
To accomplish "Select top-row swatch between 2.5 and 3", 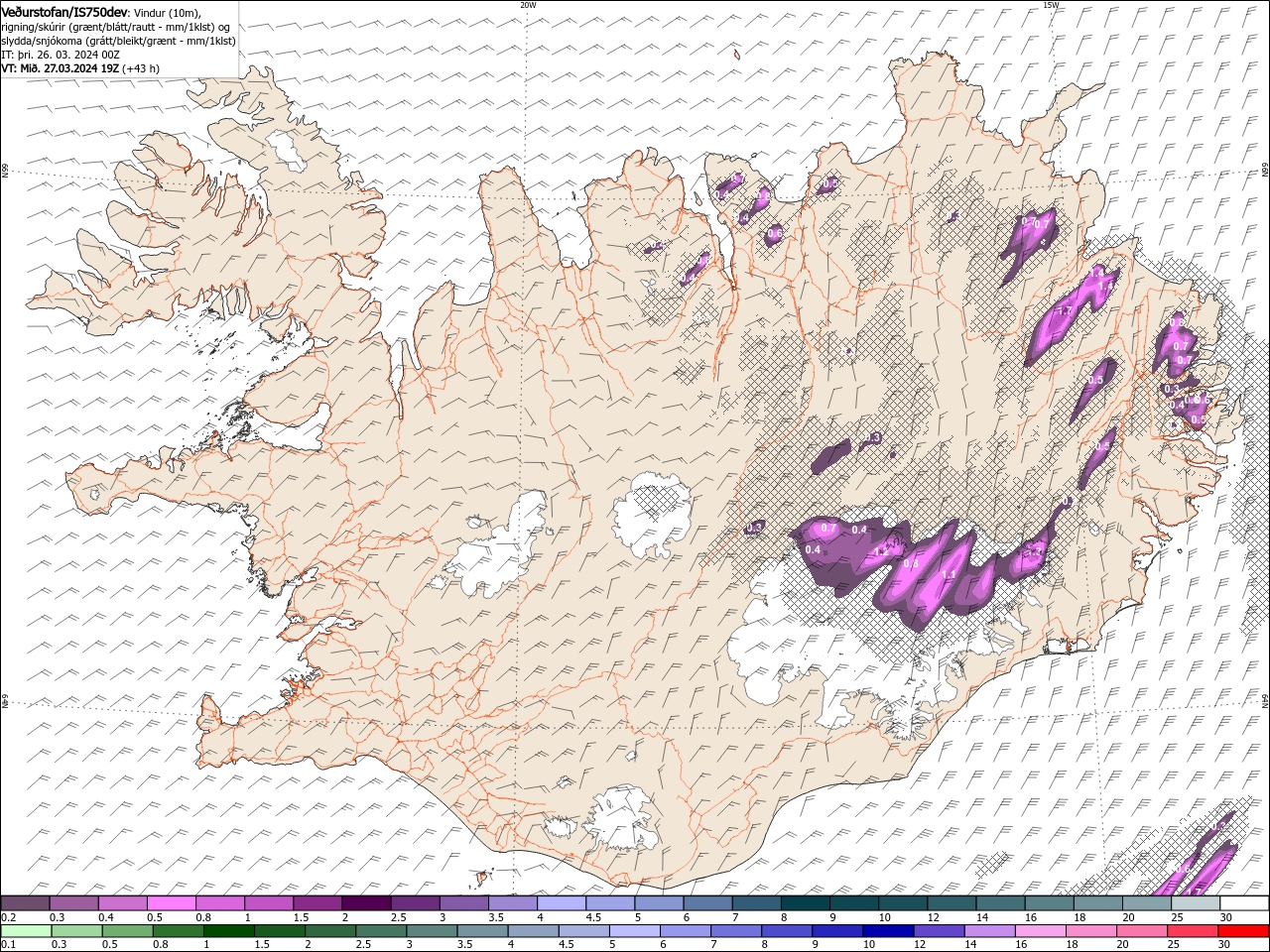I will [415, 902].
